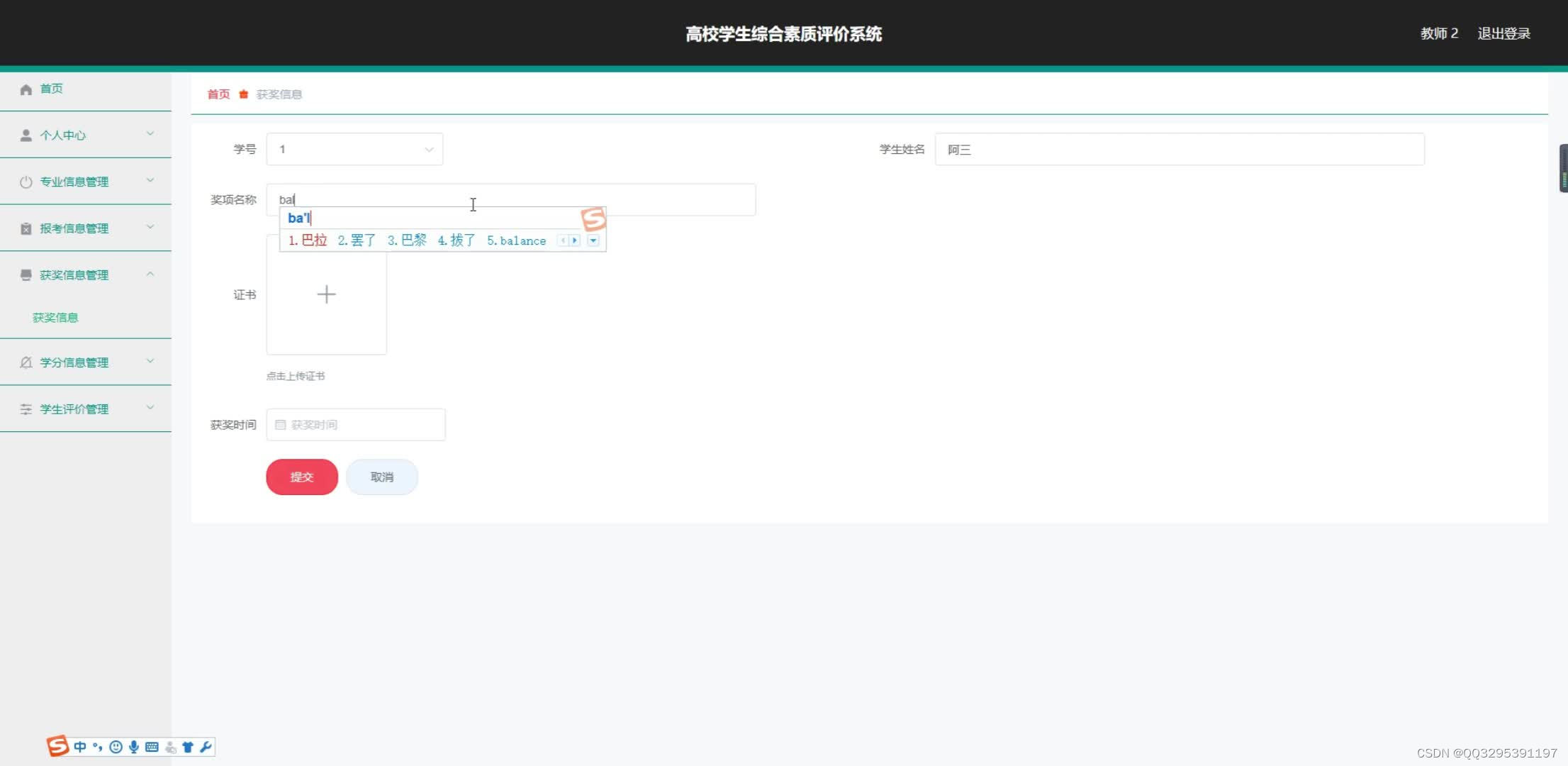This screenshot has width=1568, height=766.
Task: Toggle the 中 Chinese/English mode on IME toolbar
Action: coord(80,747)
